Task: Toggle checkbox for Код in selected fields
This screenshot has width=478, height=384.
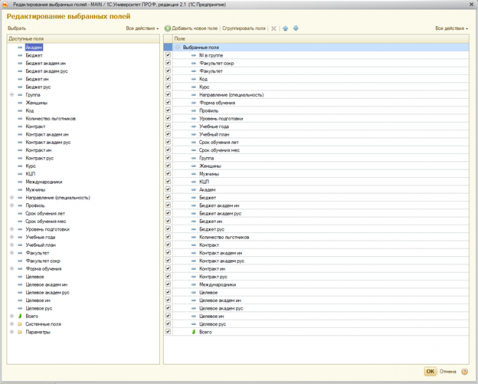Action: 168,79
